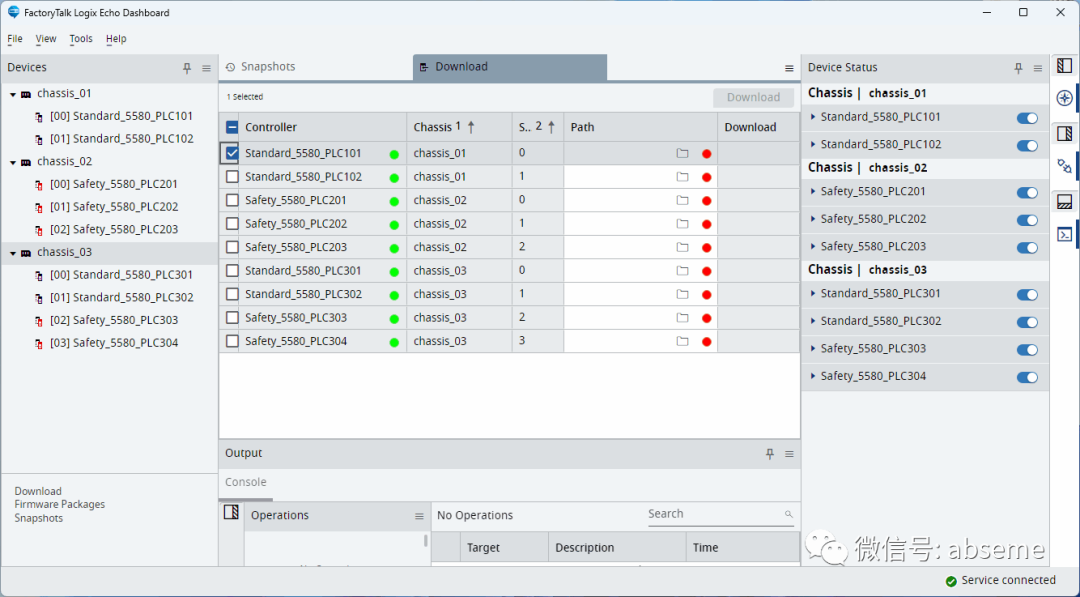Sort table by Slot column header
Image resolution: width=1080 pixels, height=597 pixels.
[538, 127]
